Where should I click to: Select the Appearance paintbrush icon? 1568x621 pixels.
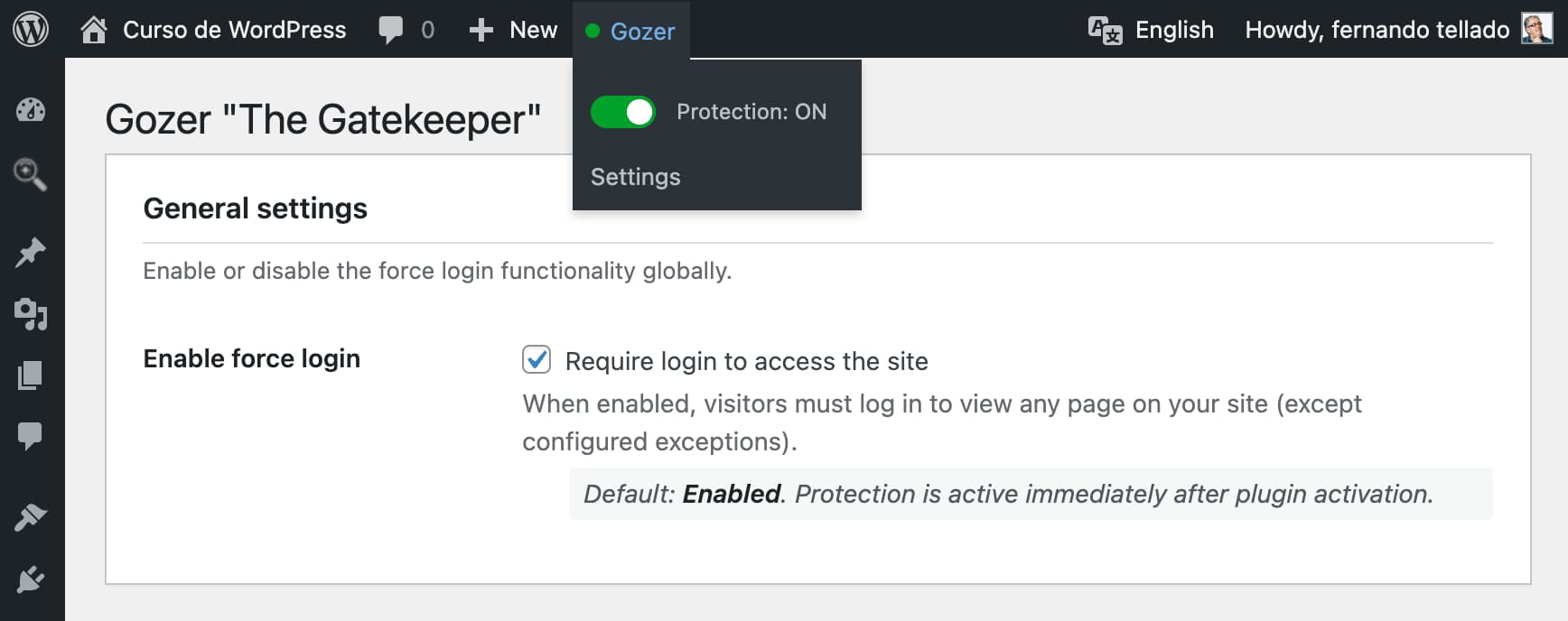point(30,514)
